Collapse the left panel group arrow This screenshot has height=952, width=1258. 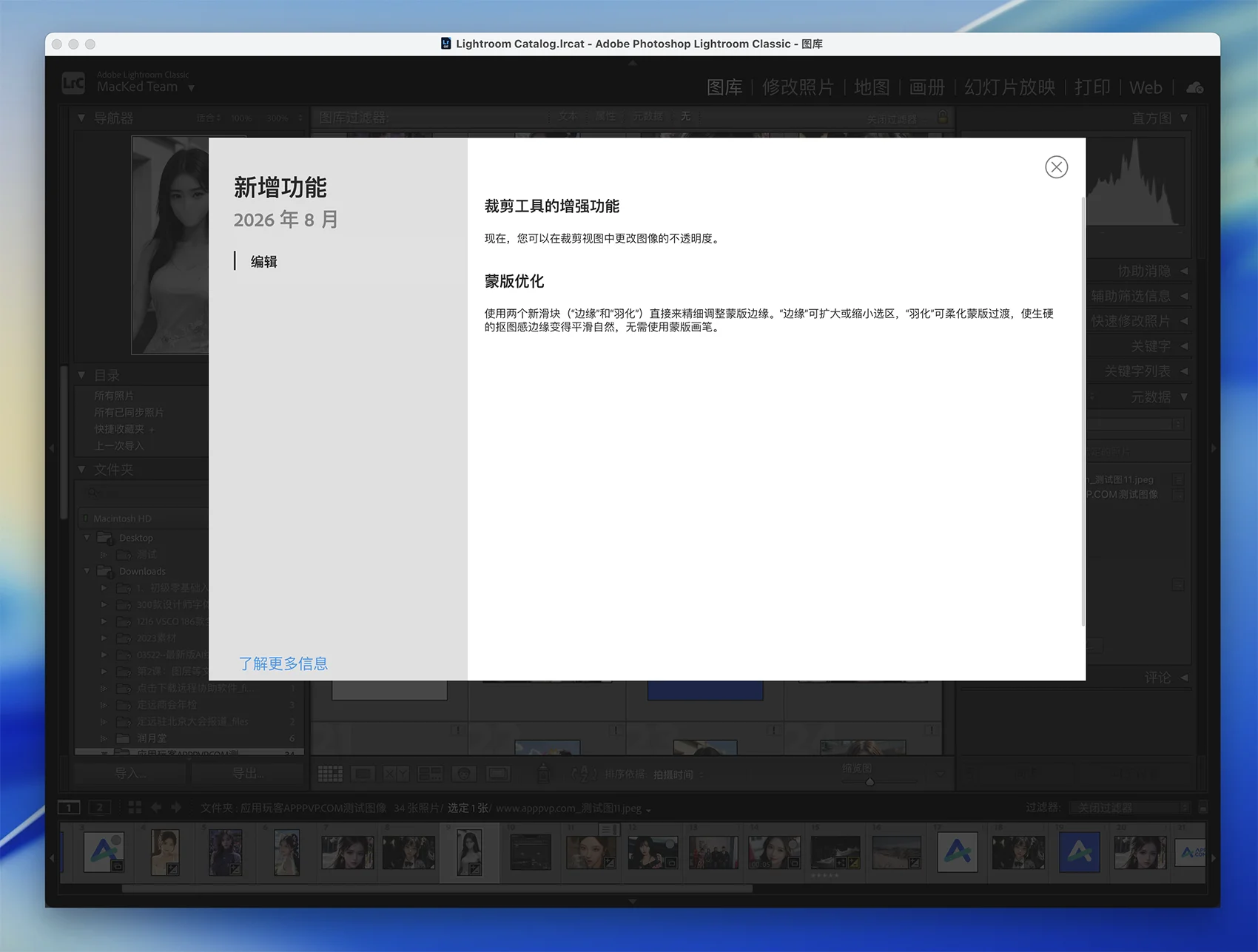point(51,448)
